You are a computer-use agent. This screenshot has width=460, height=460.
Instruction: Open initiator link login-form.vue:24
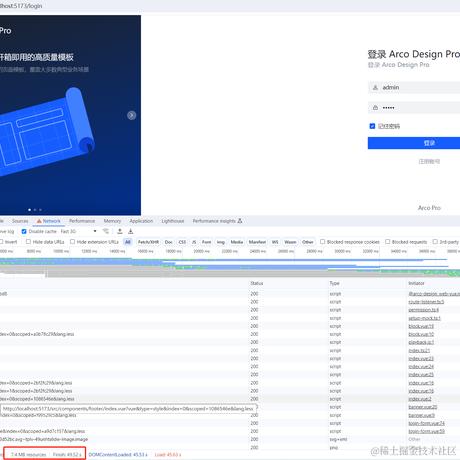pos(426,423)
